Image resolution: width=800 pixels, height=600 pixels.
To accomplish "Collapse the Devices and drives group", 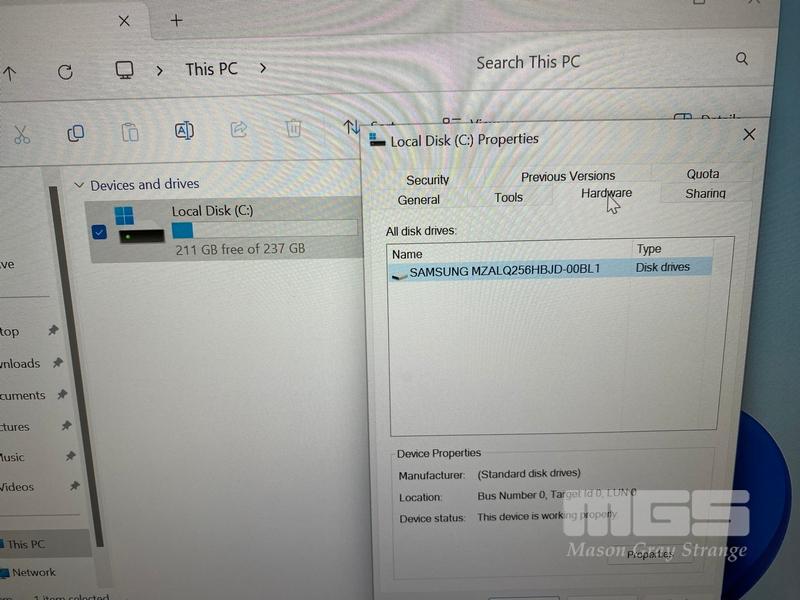I will coord(79,185).
